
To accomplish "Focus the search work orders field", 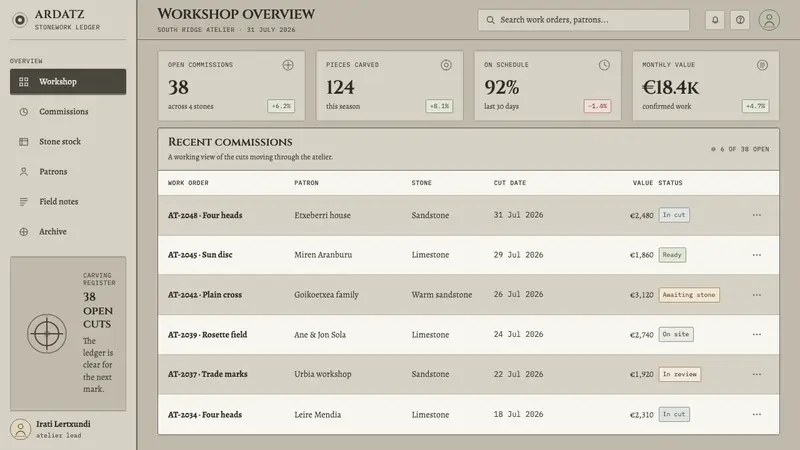I will click(583, 20).
